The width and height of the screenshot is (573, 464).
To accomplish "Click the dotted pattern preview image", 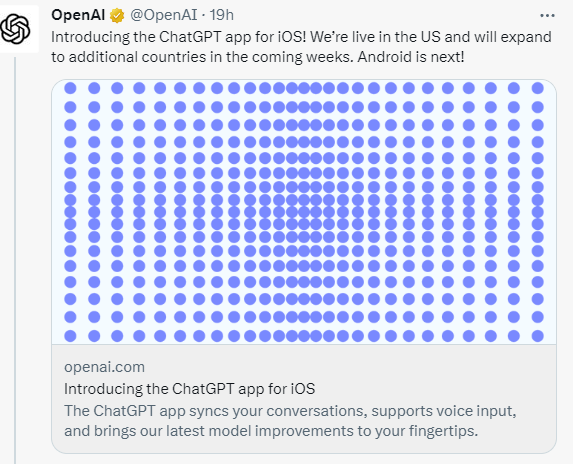I will (x=304, y=212).
